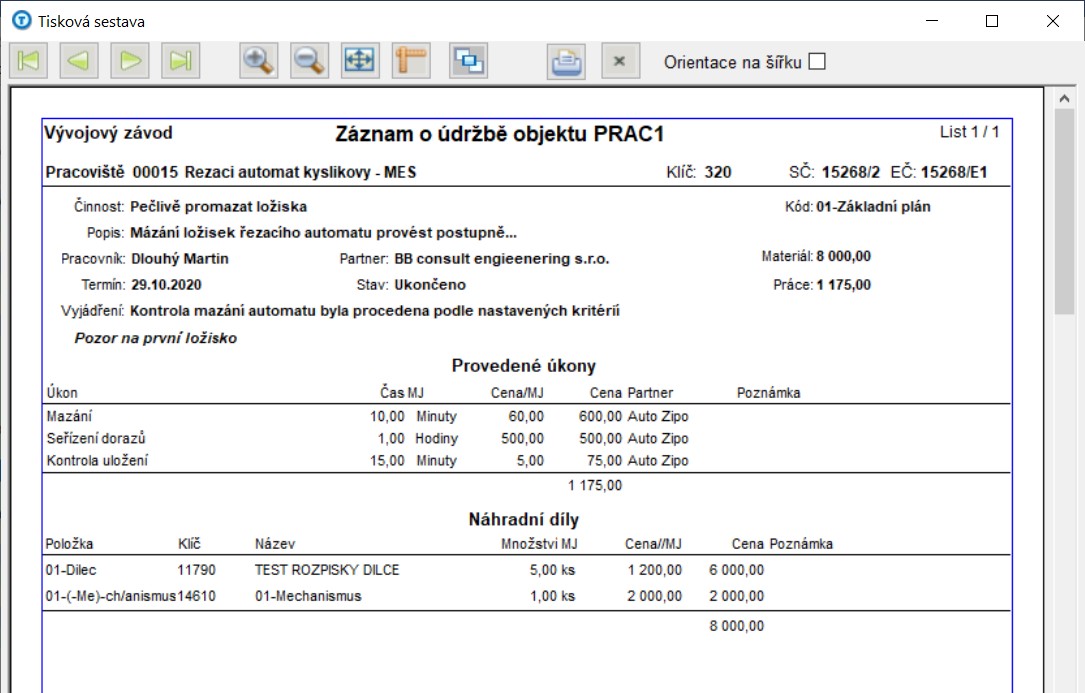Advance to the next report page

click(x=129, y=61)
